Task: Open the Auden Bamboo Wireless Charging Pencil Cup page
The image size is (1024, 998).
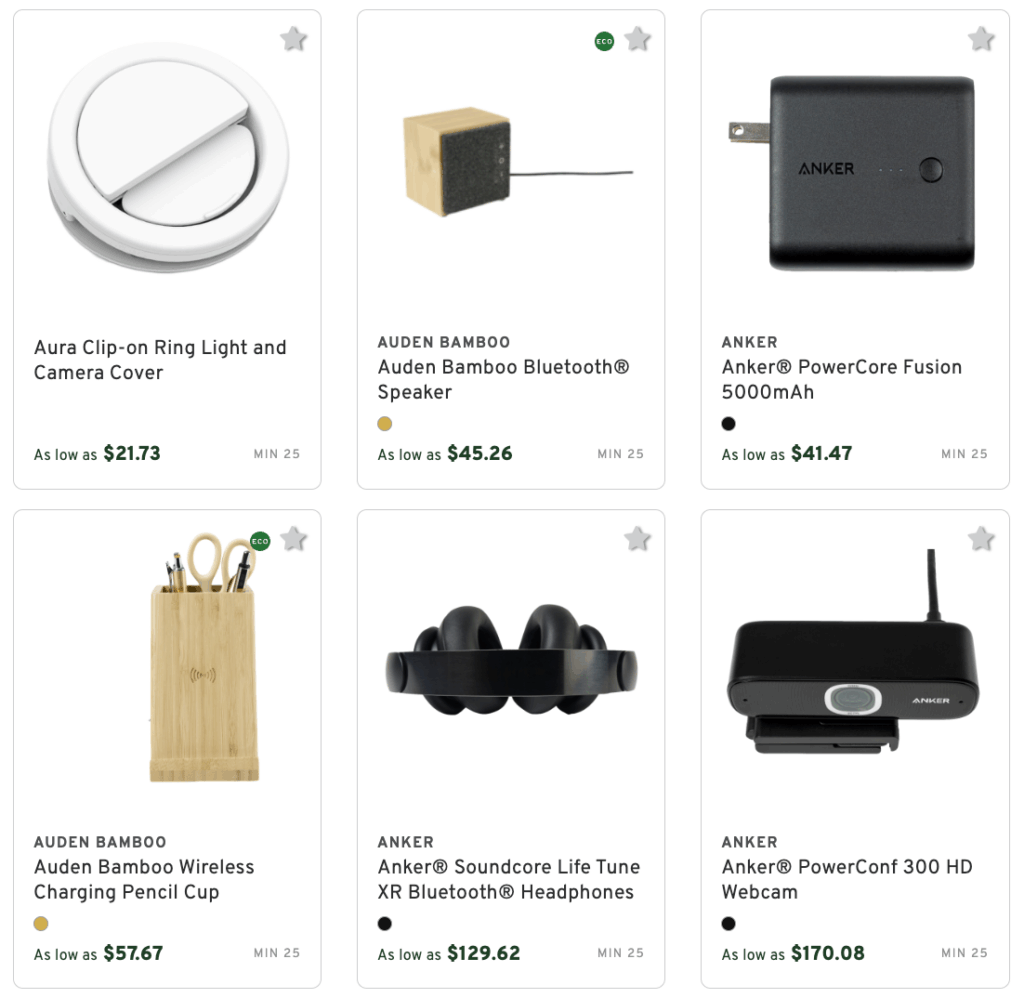Action: 143,879
